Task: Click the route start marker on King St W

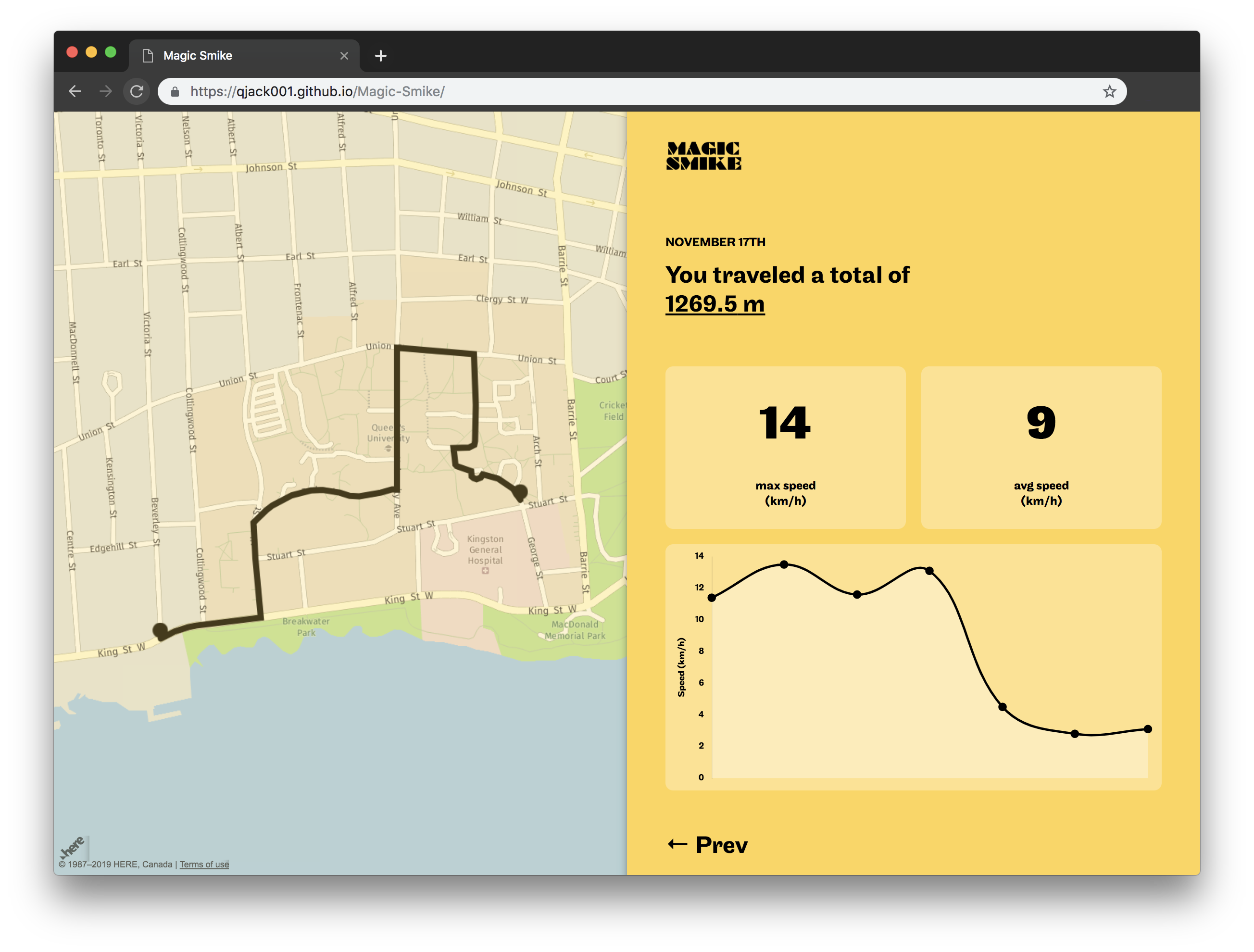Action: (161, 630)
